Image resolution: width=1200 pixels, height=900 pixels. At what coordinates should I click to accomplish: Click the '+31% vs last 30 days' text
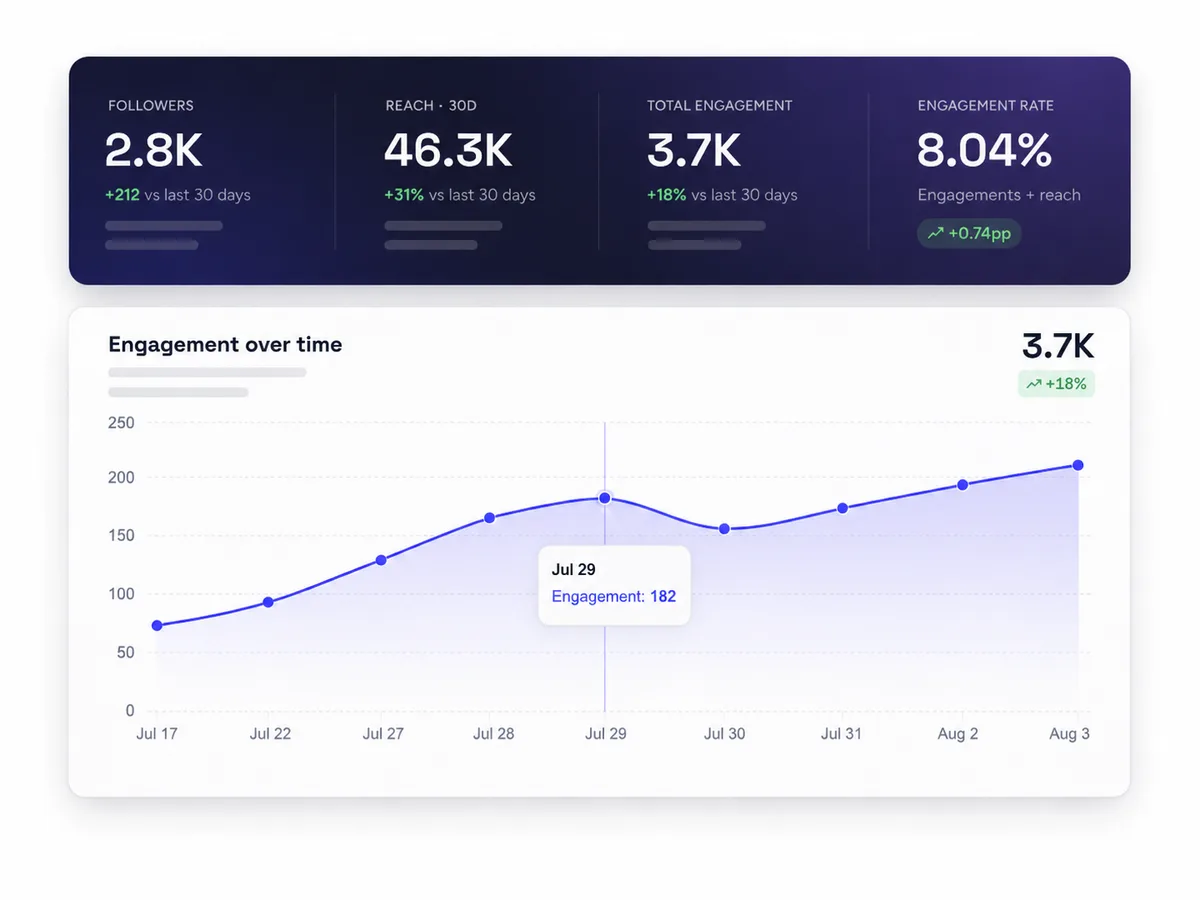[x=460, y=195]
